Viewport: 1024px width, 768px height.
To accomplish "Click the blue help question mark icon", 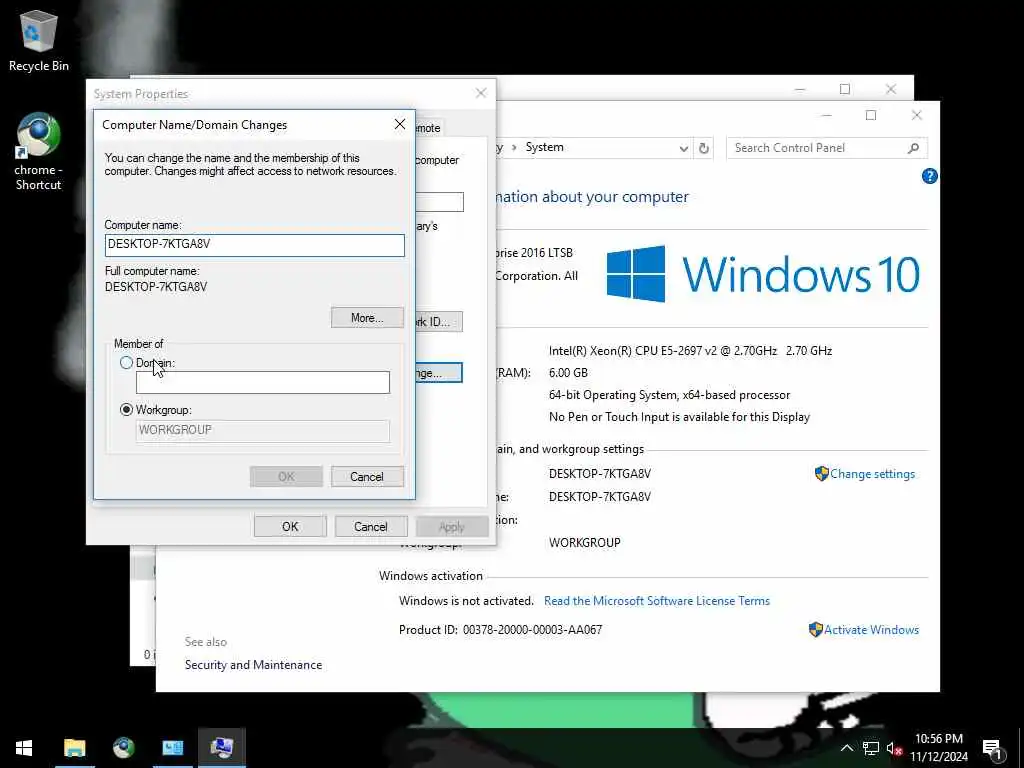I will [x=929, y=176].
